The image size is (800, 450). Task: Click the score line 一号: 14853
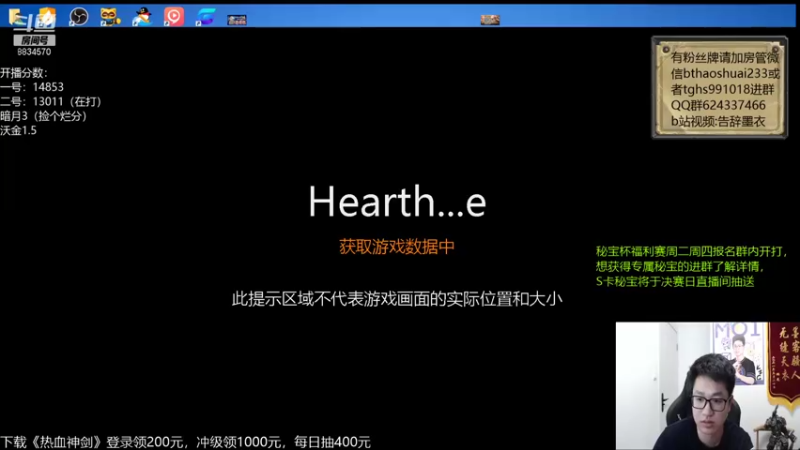32,87
